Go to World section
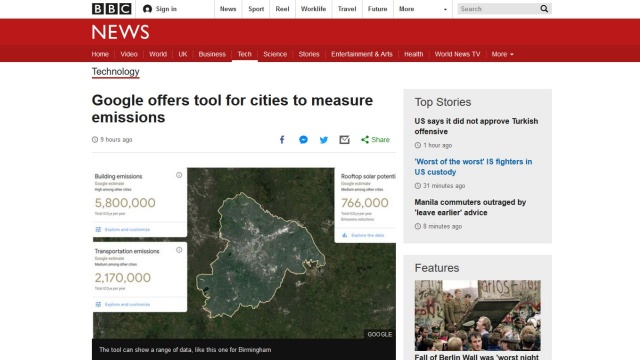 pyautogui.click(x=158, y=54)
